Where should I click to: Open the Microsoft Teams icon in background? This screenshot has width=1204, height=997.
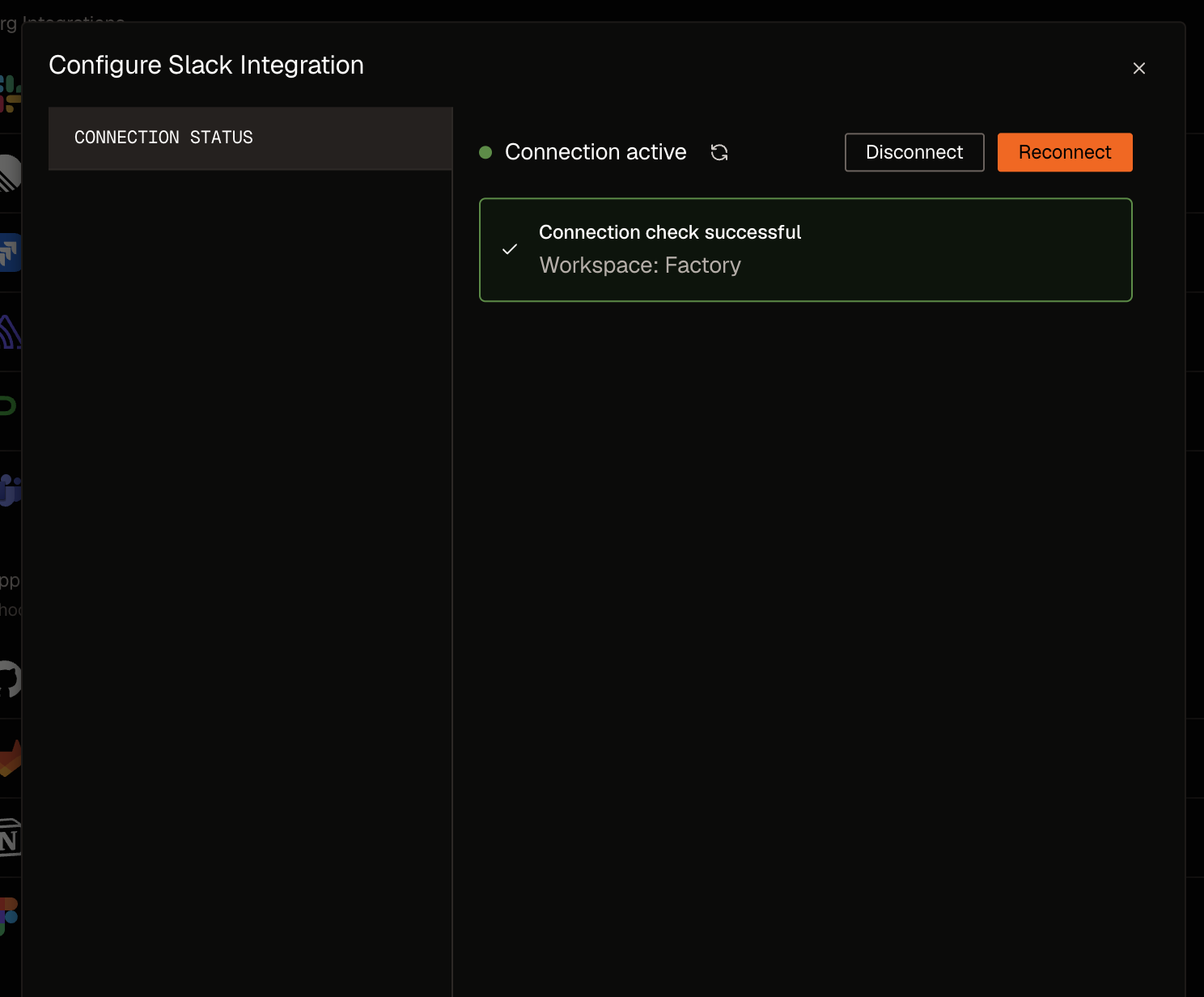[x=10, y=490]
